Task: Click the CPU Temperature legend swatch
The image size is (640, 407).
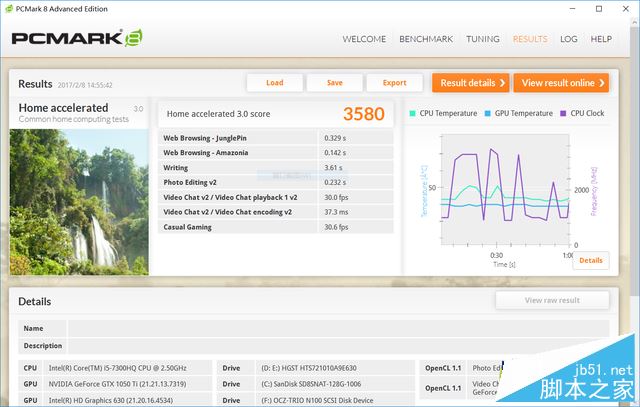Action: coord(412,113)
